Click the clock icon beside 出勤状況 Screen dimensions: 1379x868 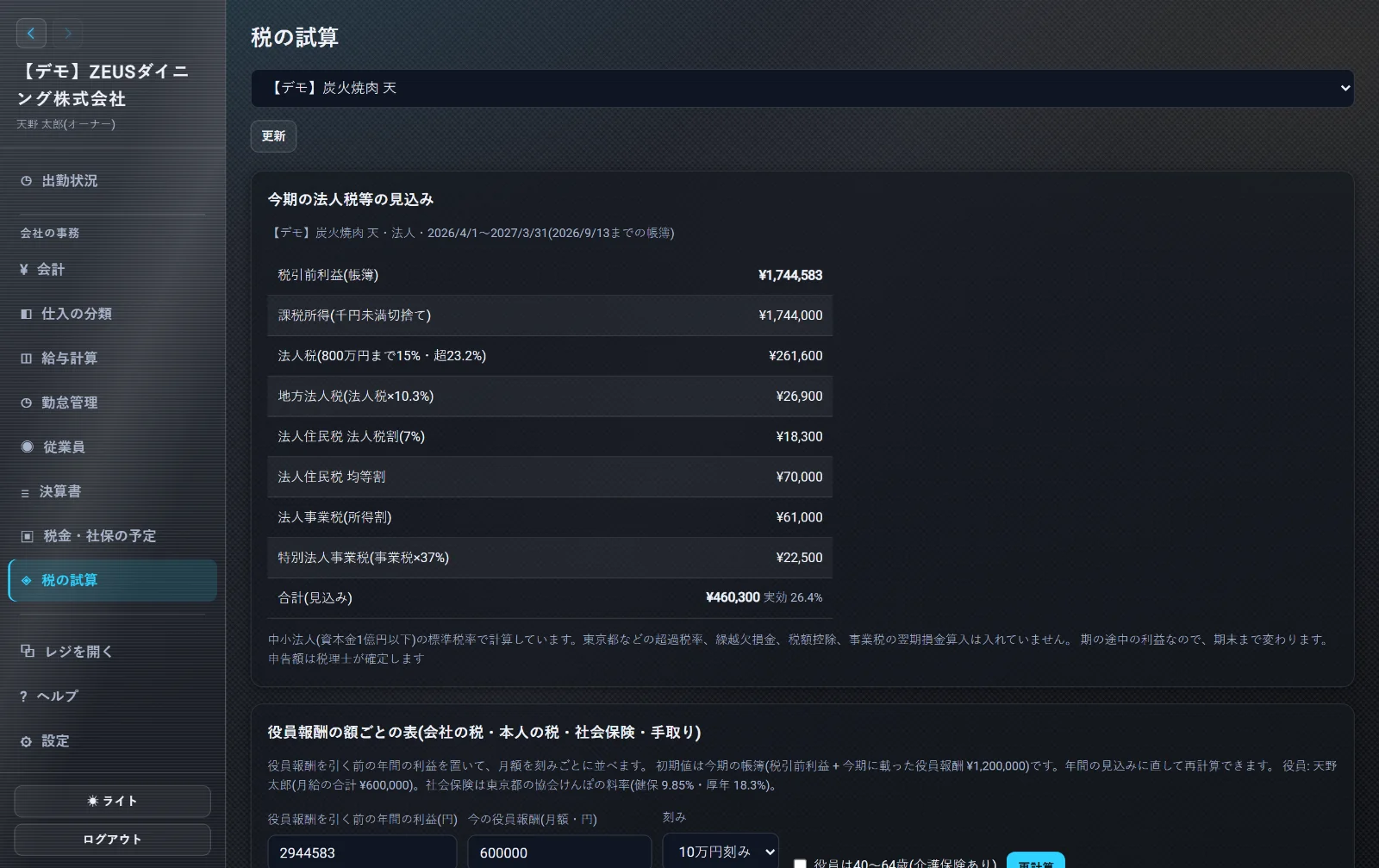(x=26, y=181)
